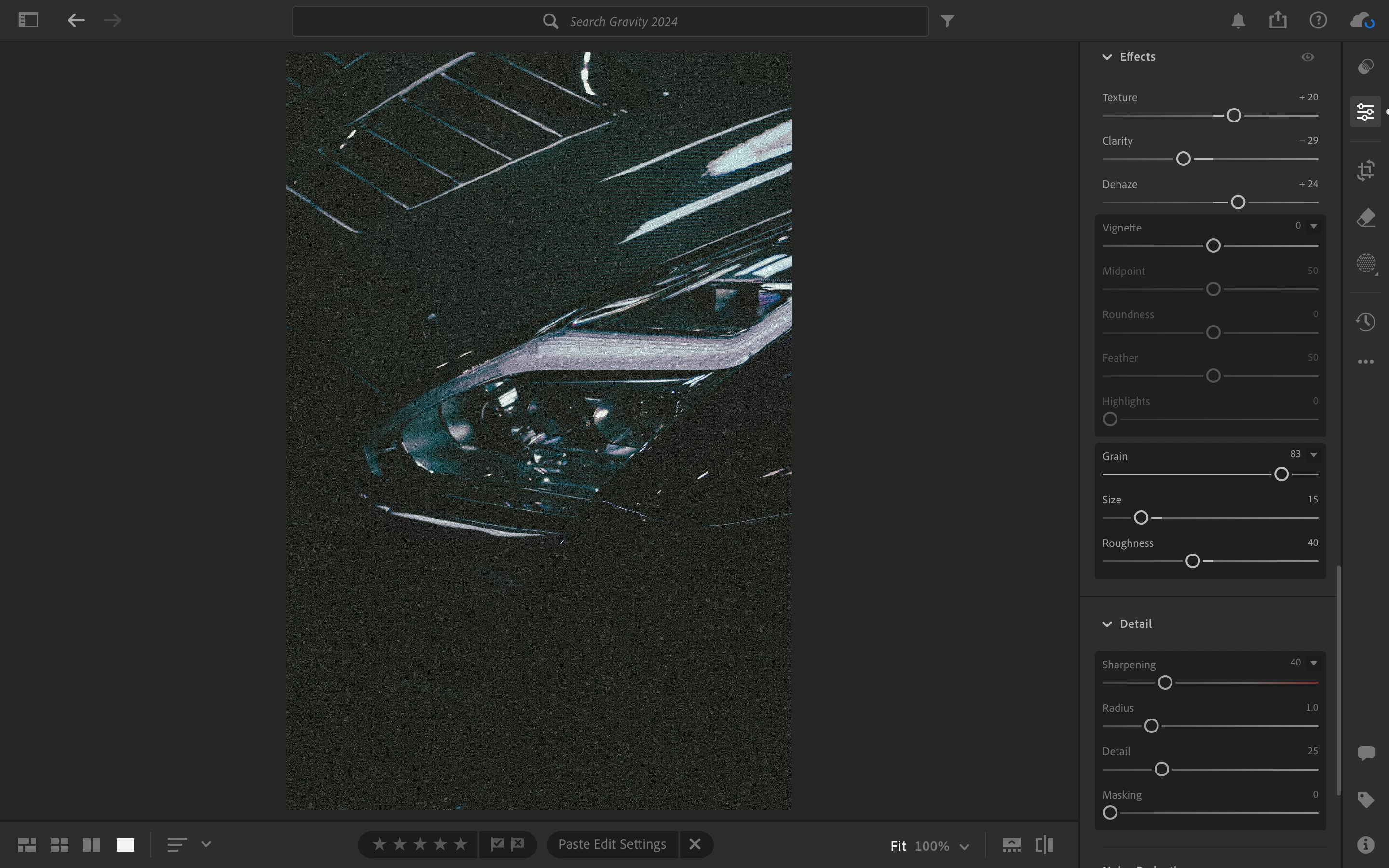Collapse the Detail section
This screenshot has width=1389, height=868.
1107,624
